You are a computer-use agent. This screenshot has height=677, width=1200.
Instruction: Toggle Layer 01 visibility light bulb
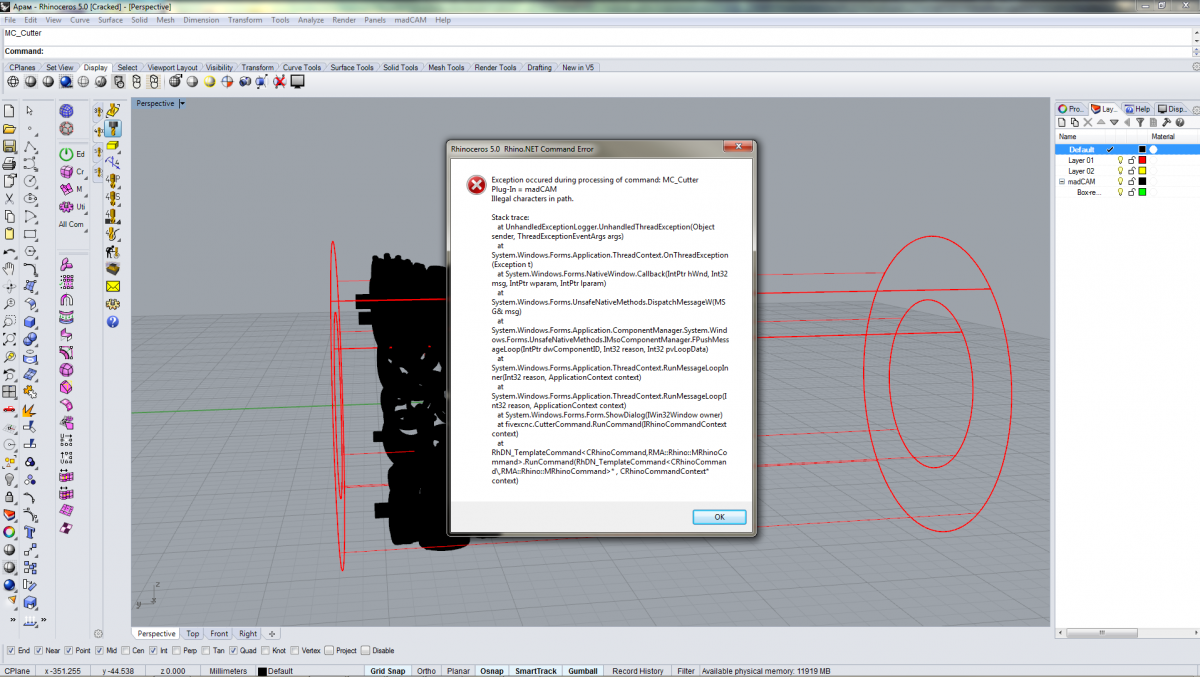coord(1120,160)
